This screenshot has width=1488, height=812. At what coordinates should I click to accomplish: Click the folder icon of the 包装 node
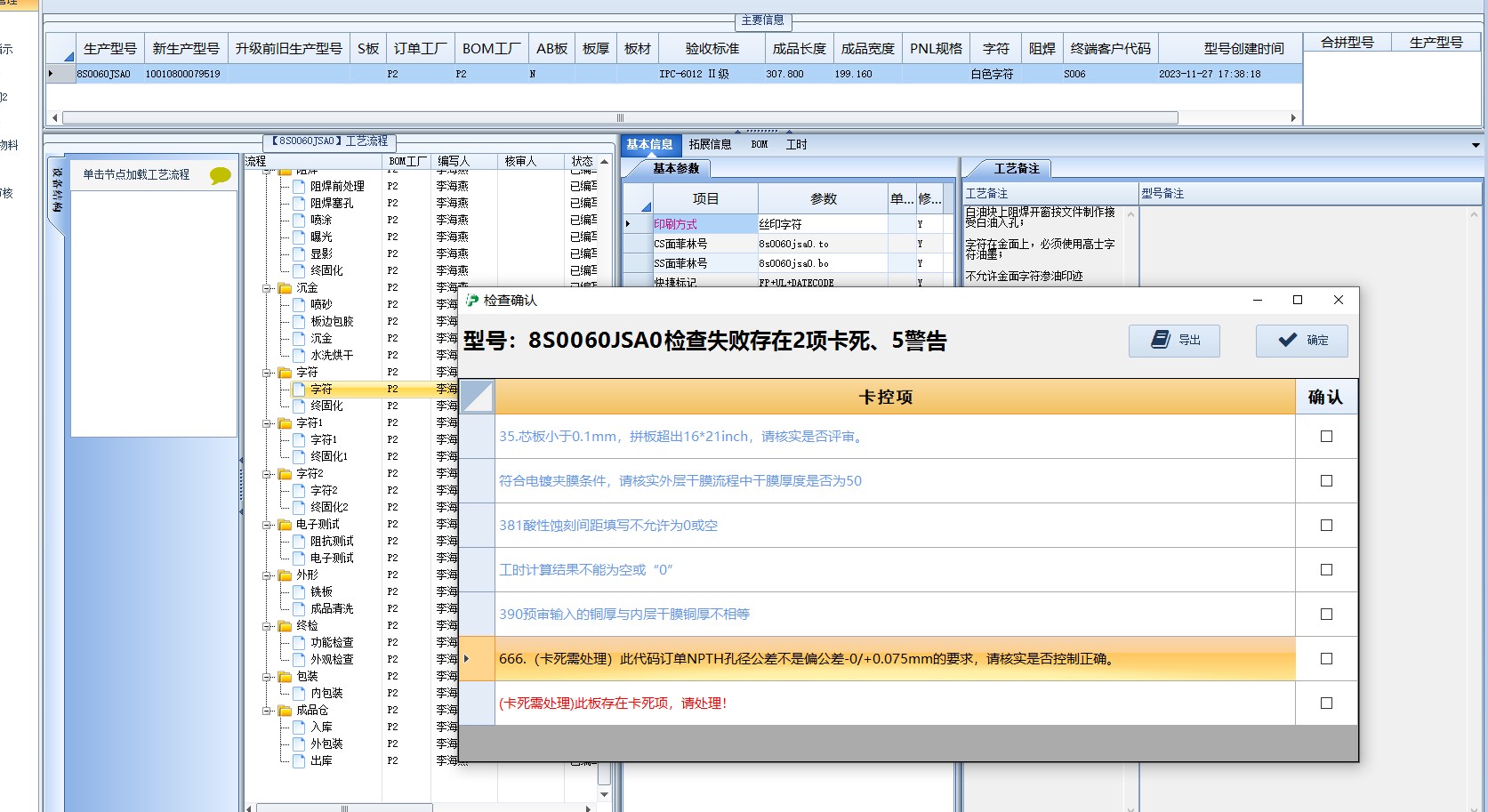point(285,677)
